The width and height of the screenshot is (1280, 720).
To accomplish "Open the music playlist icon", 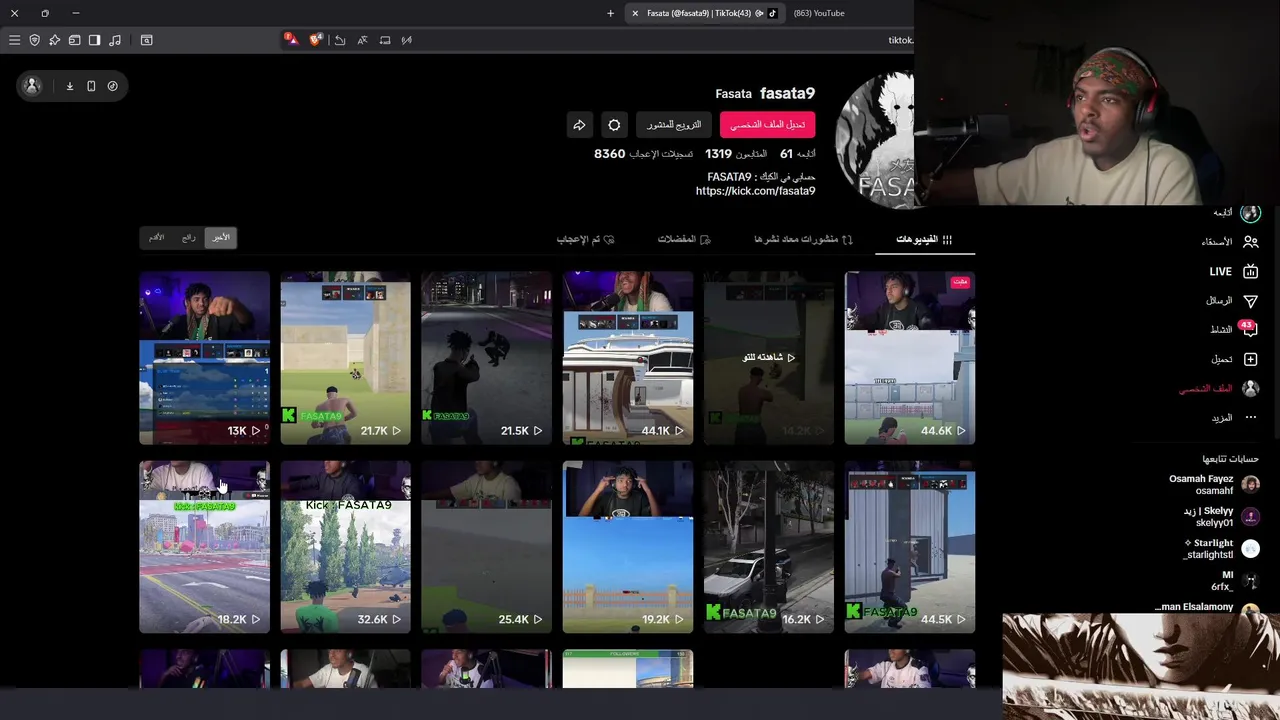I will (x=115, y=40).
